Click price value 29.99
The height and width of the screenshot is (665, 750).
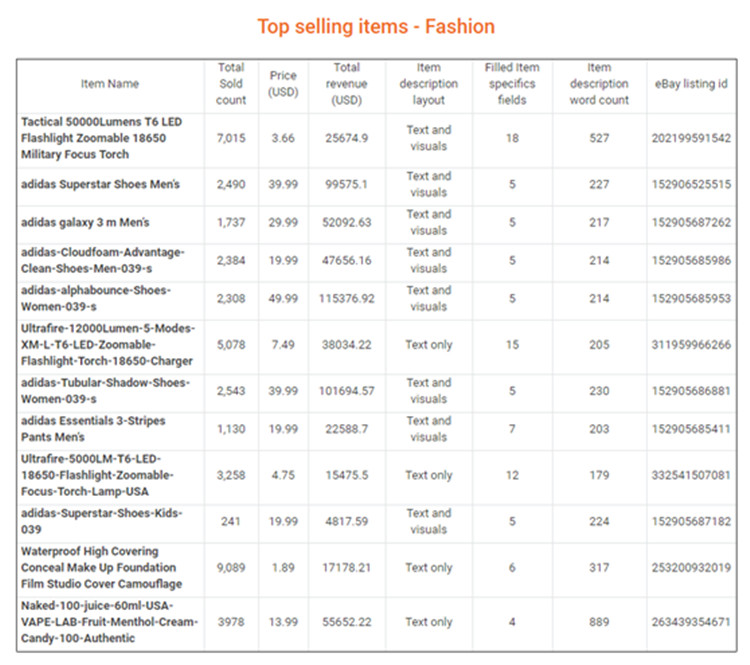tap(283, 222)
